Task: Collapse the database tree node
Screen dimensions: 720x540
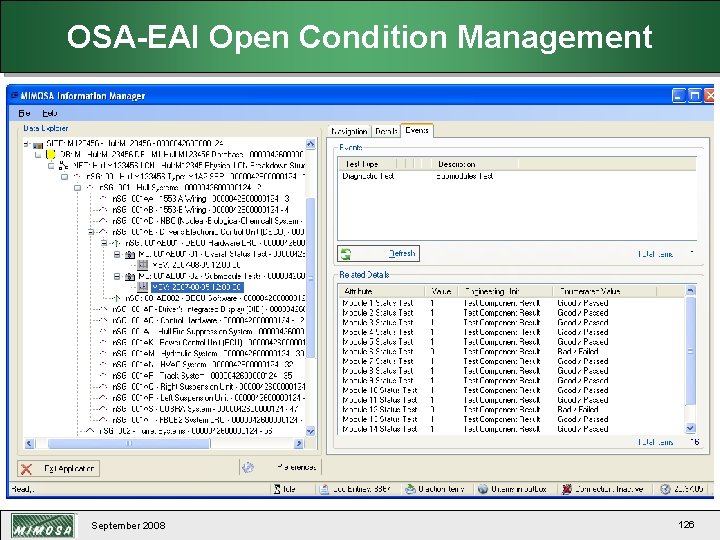Action: [38, 155]
